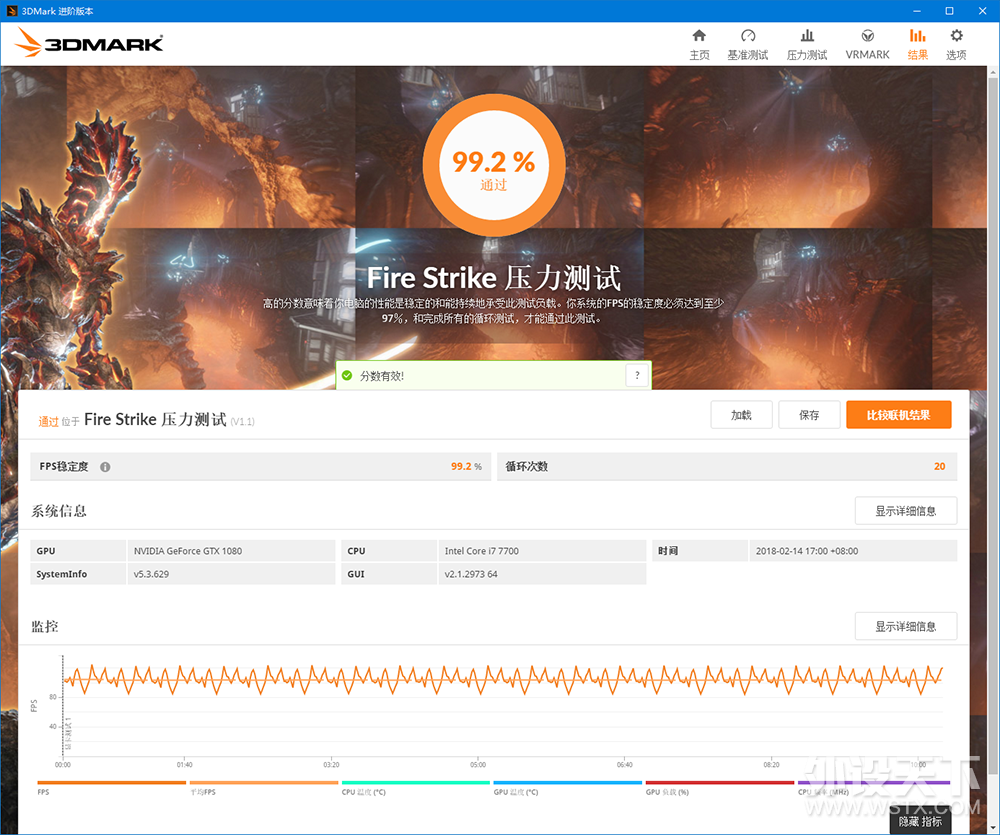Click the 循环次数 value 20
Viewport: 1000px width, 835px height.
(x=939, y=466)
